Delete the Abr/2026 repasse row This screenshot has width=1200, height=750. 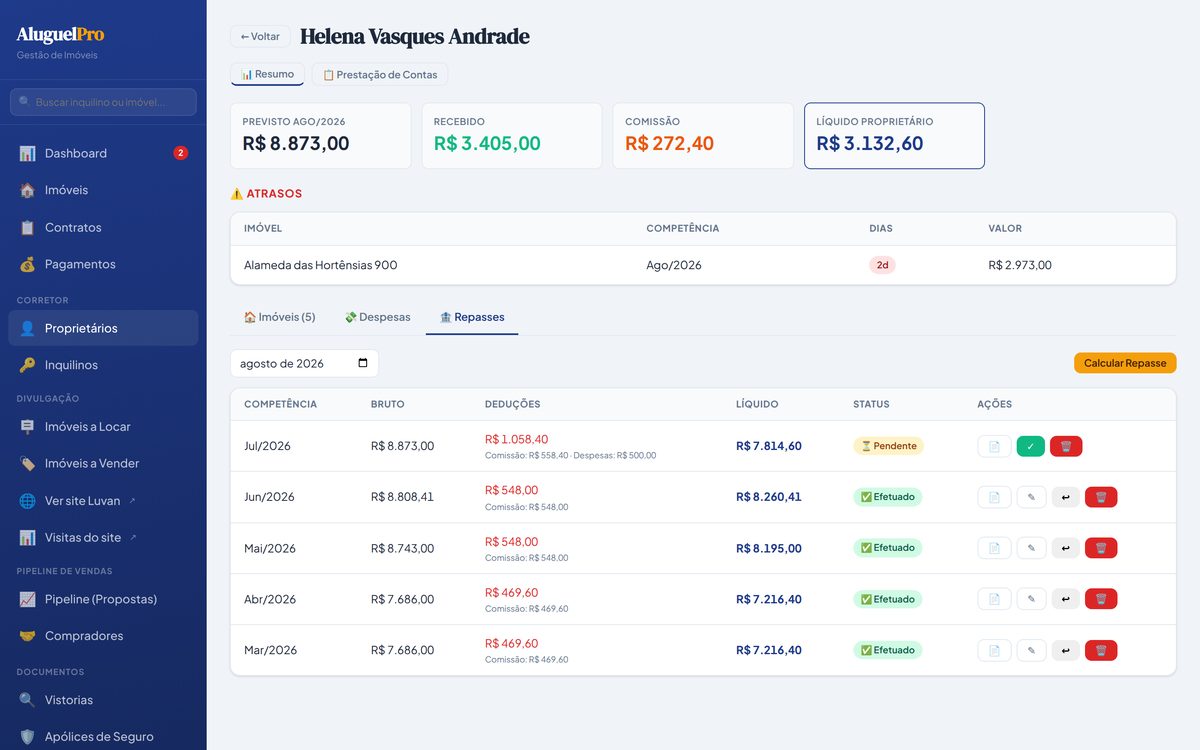pyautogui.click(x=1101, y=599)
